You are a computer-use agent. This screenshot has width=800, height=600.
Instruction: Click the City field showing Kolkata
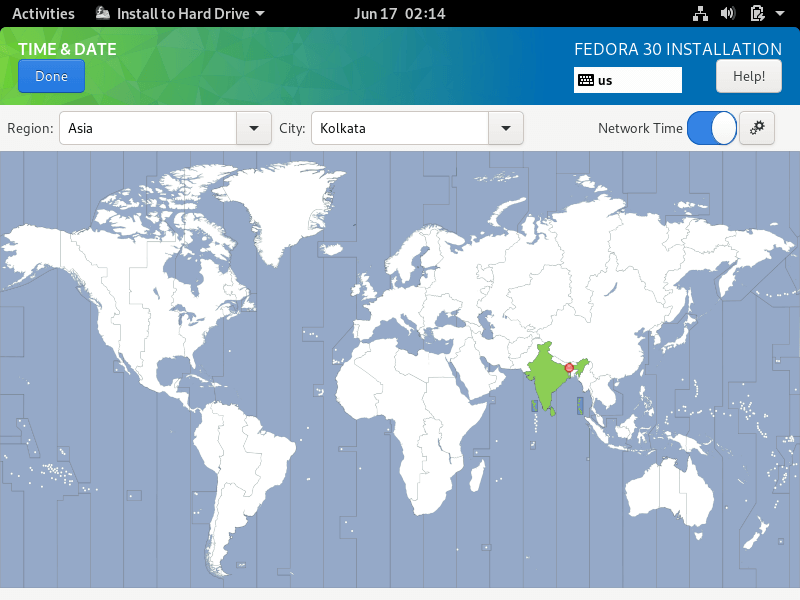(400, 128)
